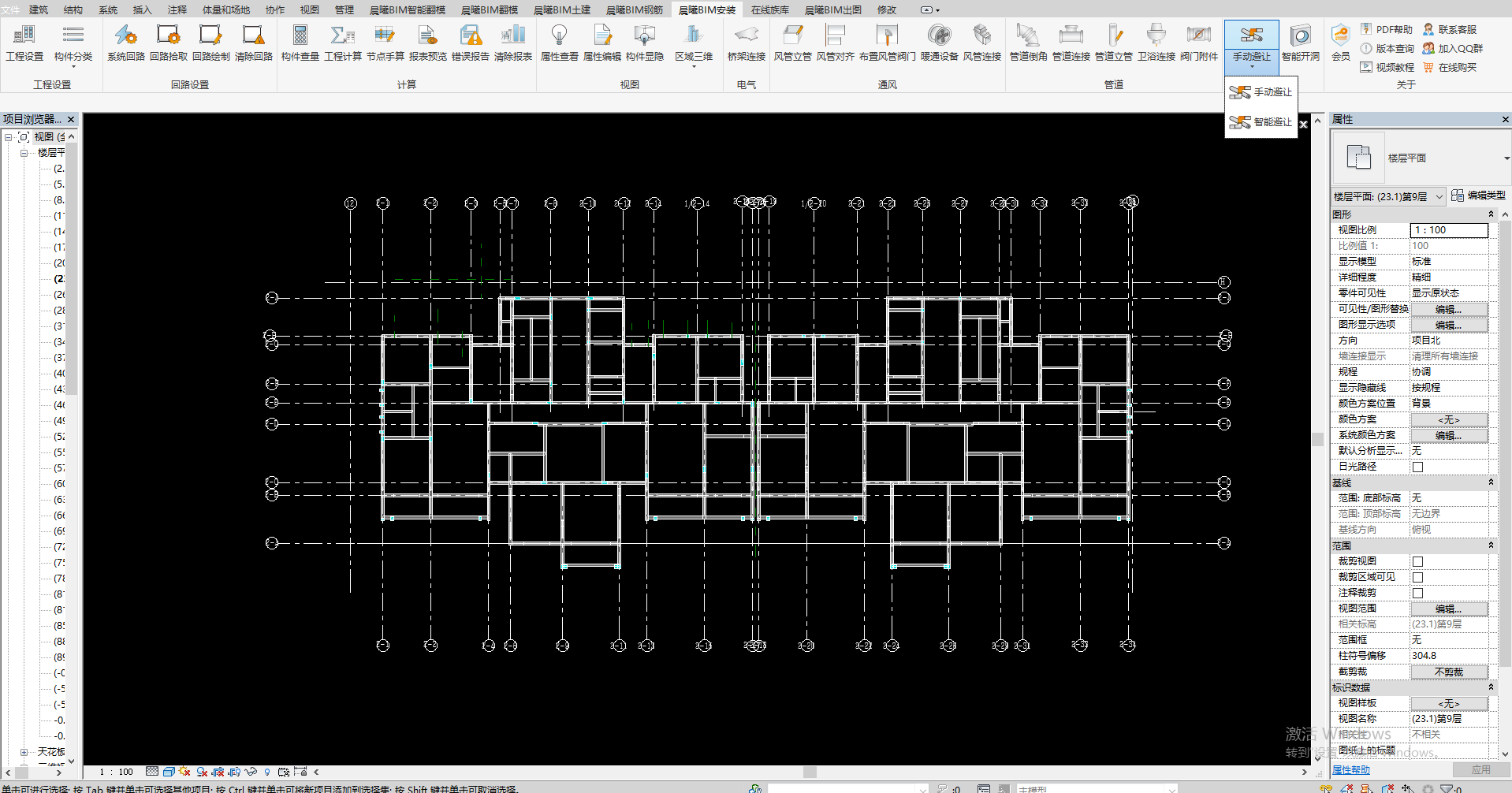Click the 属性帮助 link

click(x=1351, y=770)
